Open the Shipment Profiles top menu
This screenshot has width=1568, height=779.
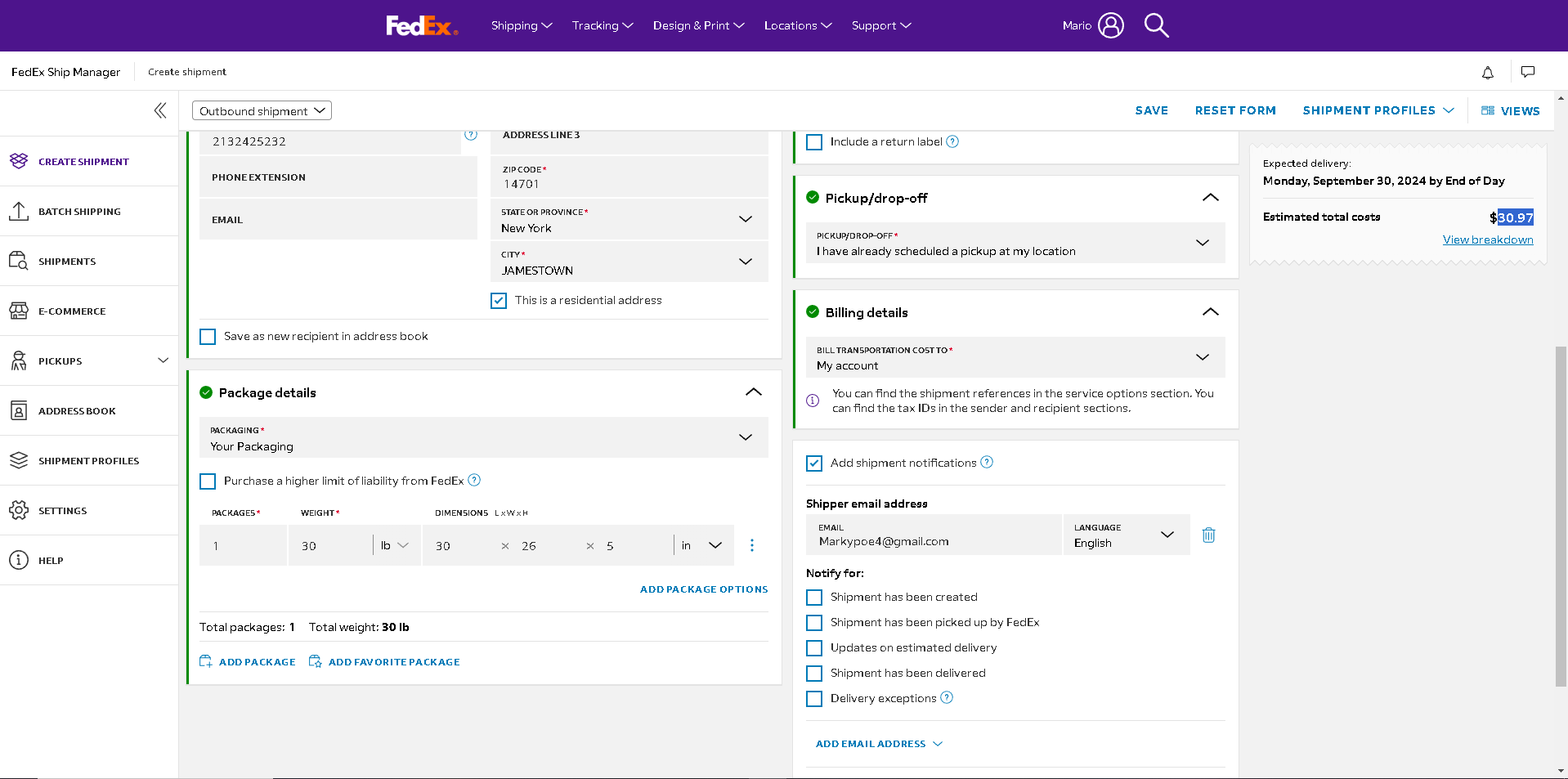1378,110
